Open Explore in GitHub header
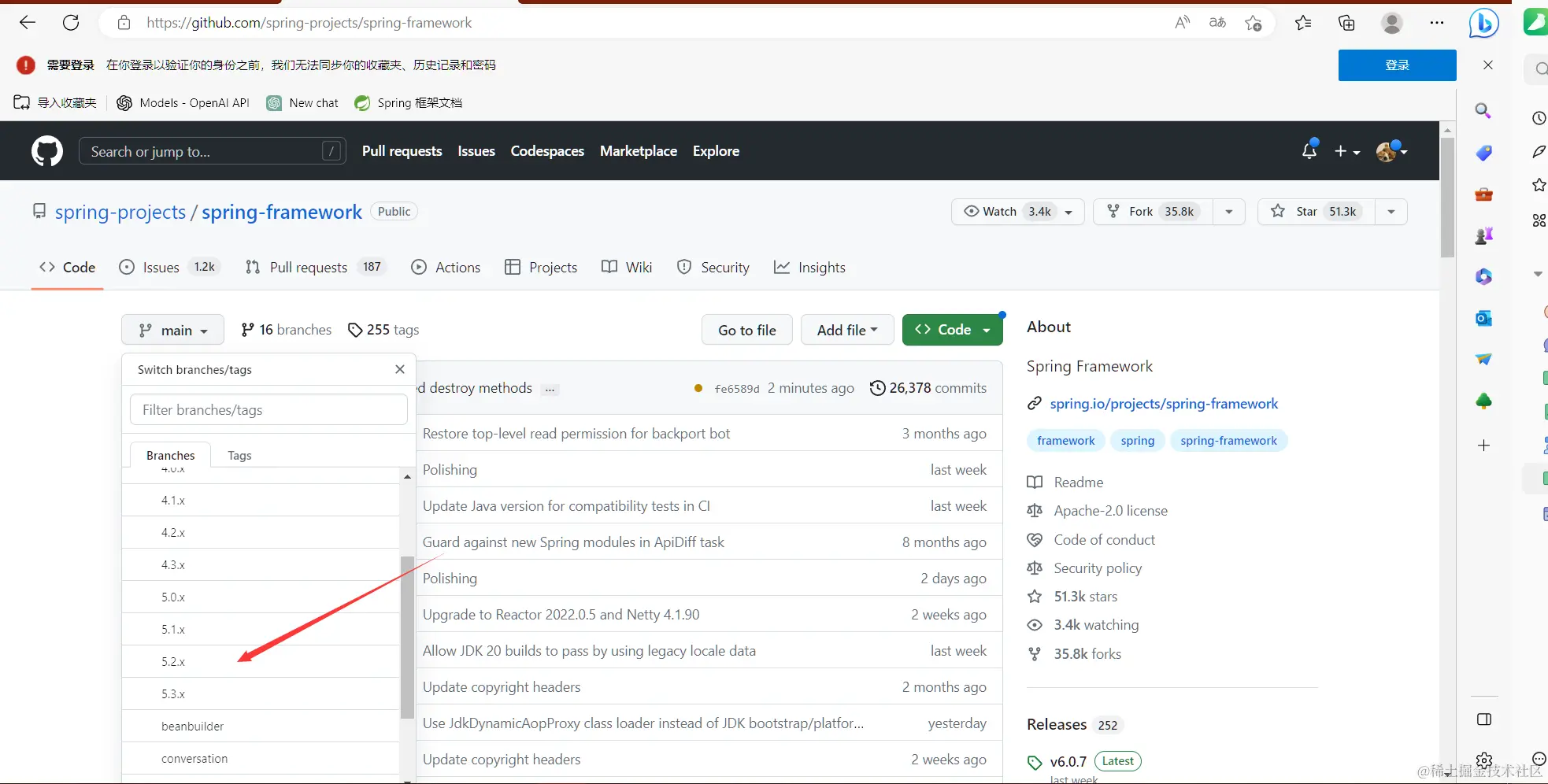Screen dimensions: 1548x784 tap(716, 151)
